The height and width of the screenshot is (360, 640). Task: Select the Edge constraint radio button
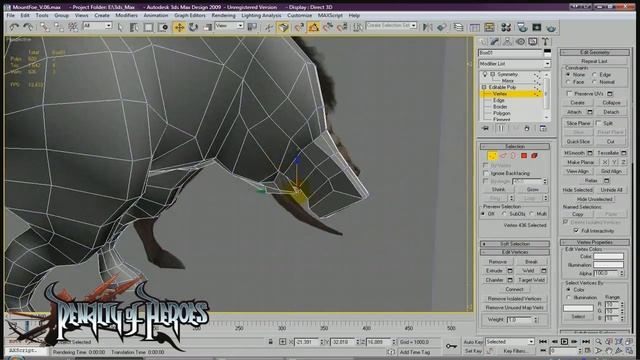pyautogui.click(x=595, y=75)
